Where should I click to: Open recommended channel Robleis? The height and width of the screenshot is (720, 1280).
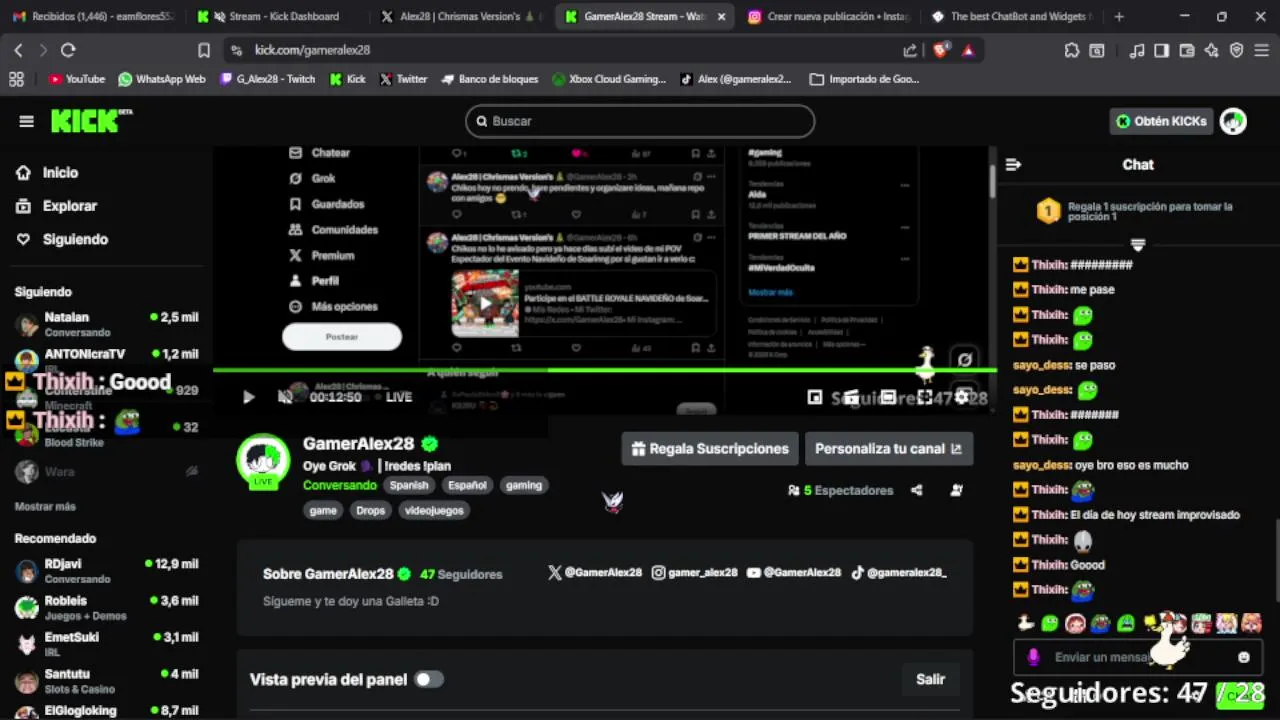click(106, 607)
